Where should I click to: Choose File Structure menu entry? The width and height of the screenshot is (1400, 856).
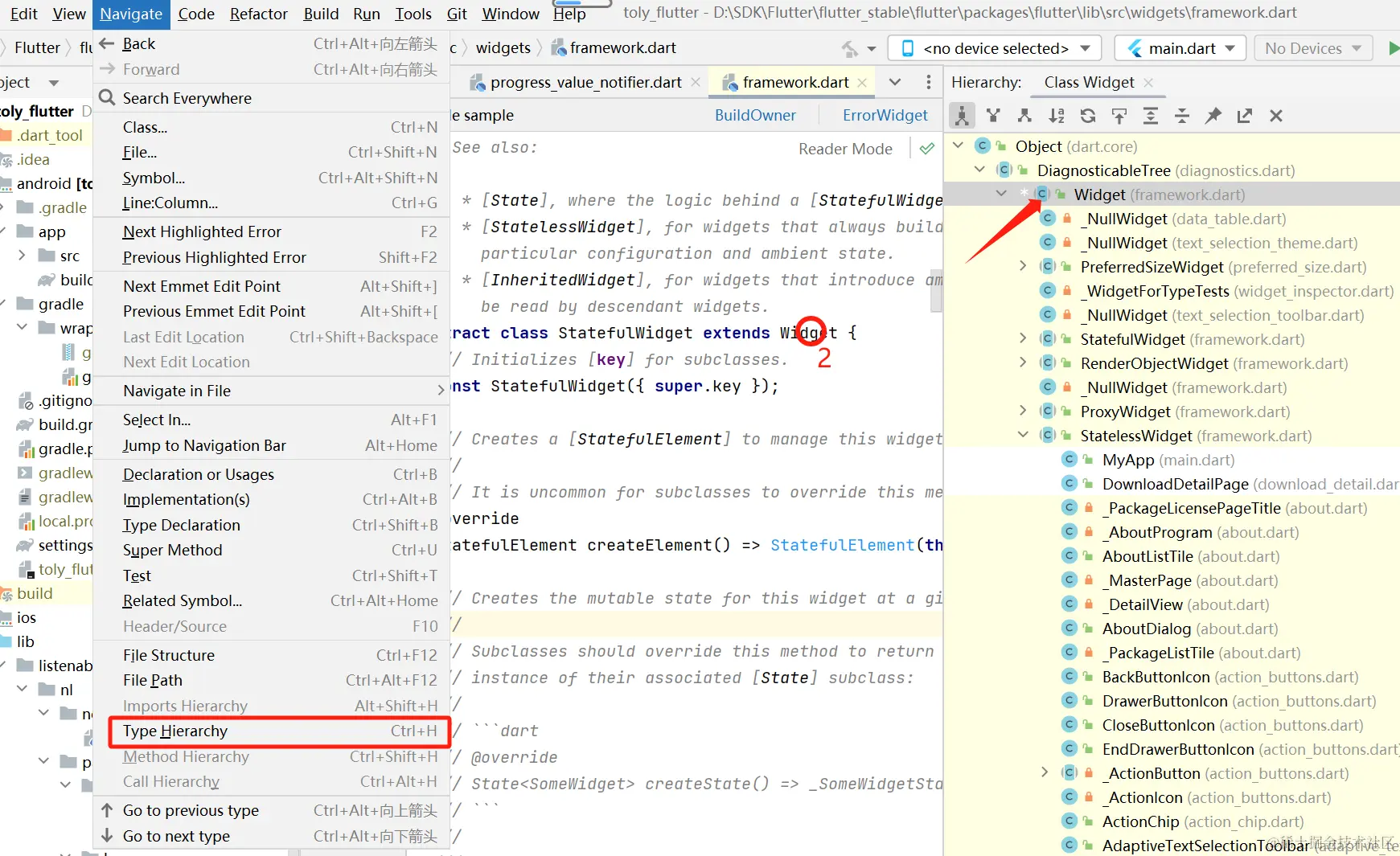click(272, 655)
